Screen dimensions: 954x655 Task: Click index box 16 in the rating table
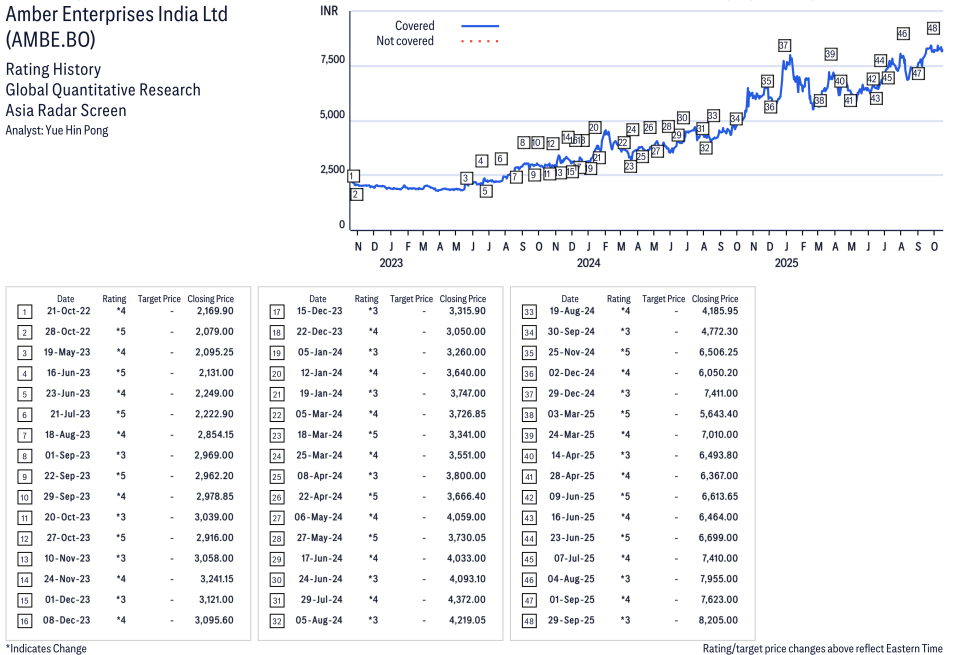click(25, 620)
